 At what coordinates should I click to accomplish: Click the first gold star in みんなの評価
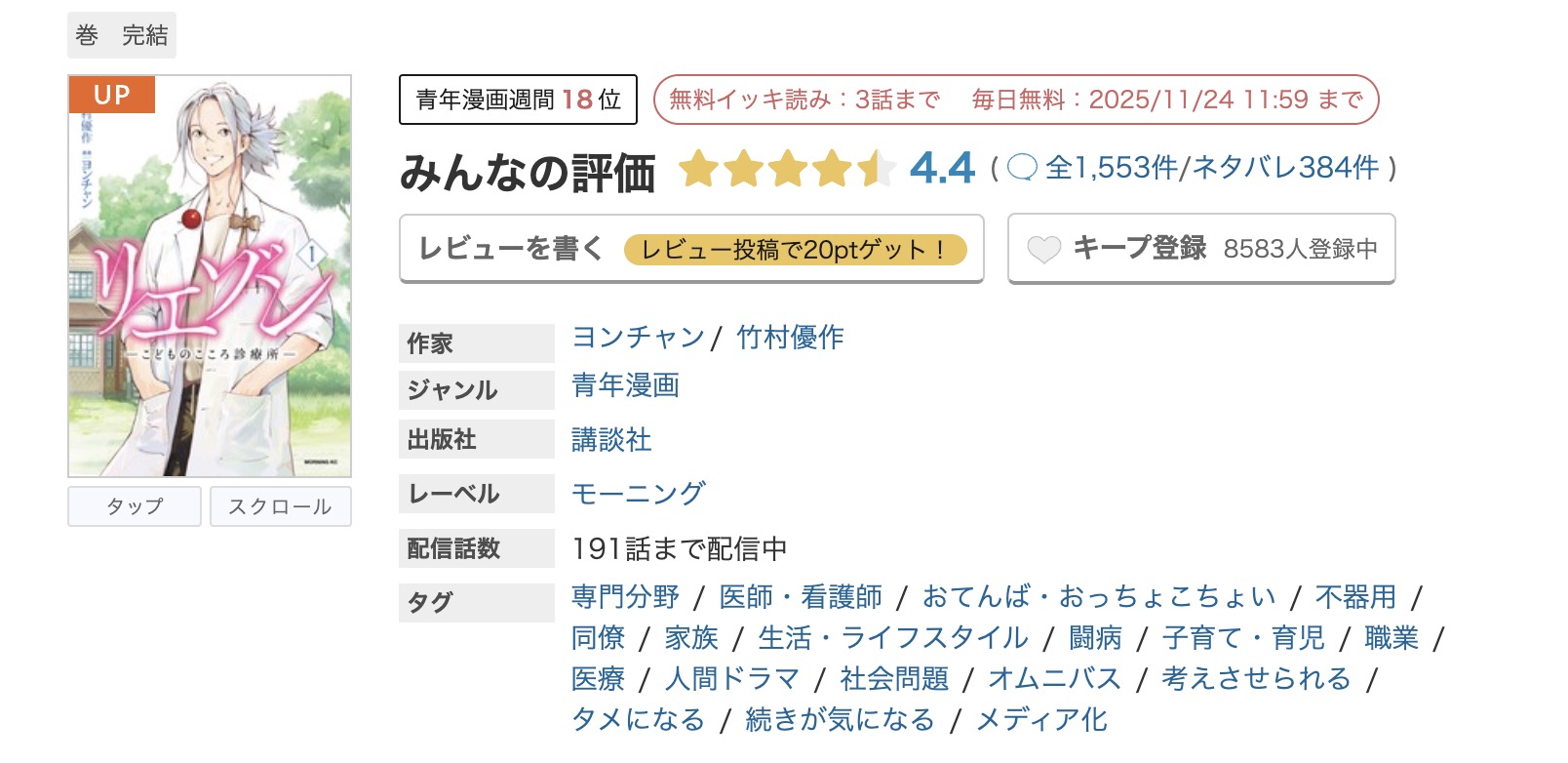tap(700, 169)
